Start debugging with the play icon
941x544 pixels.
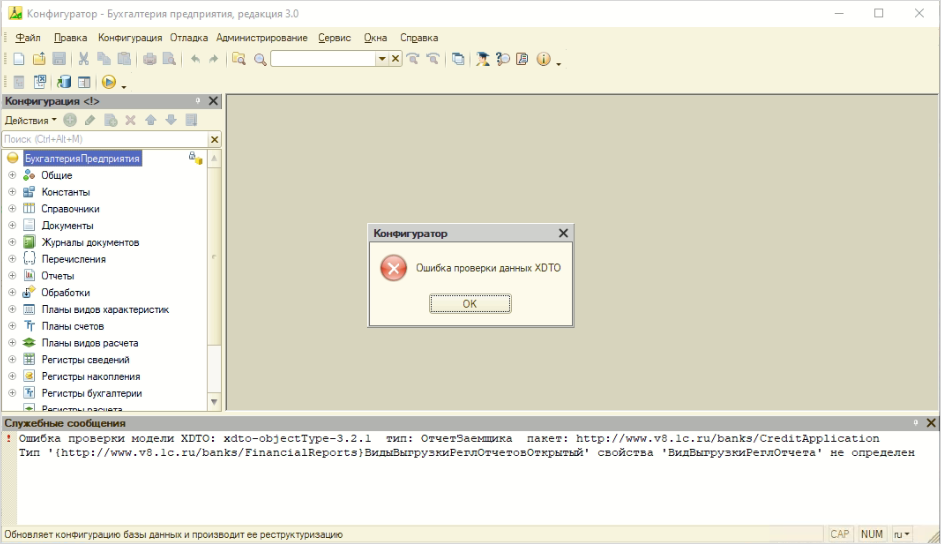109,82
